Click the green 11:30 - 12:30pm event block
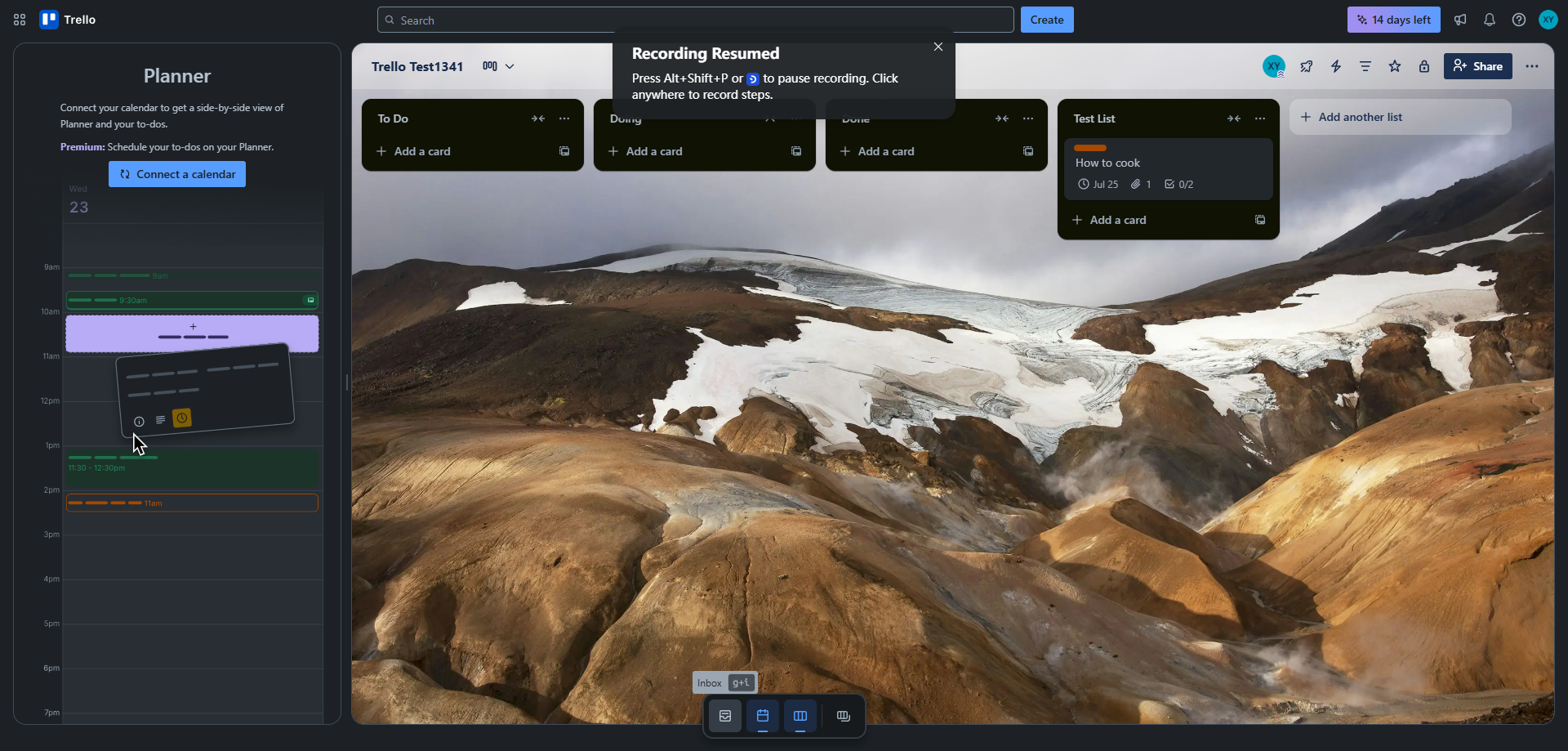 pyautogui.click(x=192, y=468)
